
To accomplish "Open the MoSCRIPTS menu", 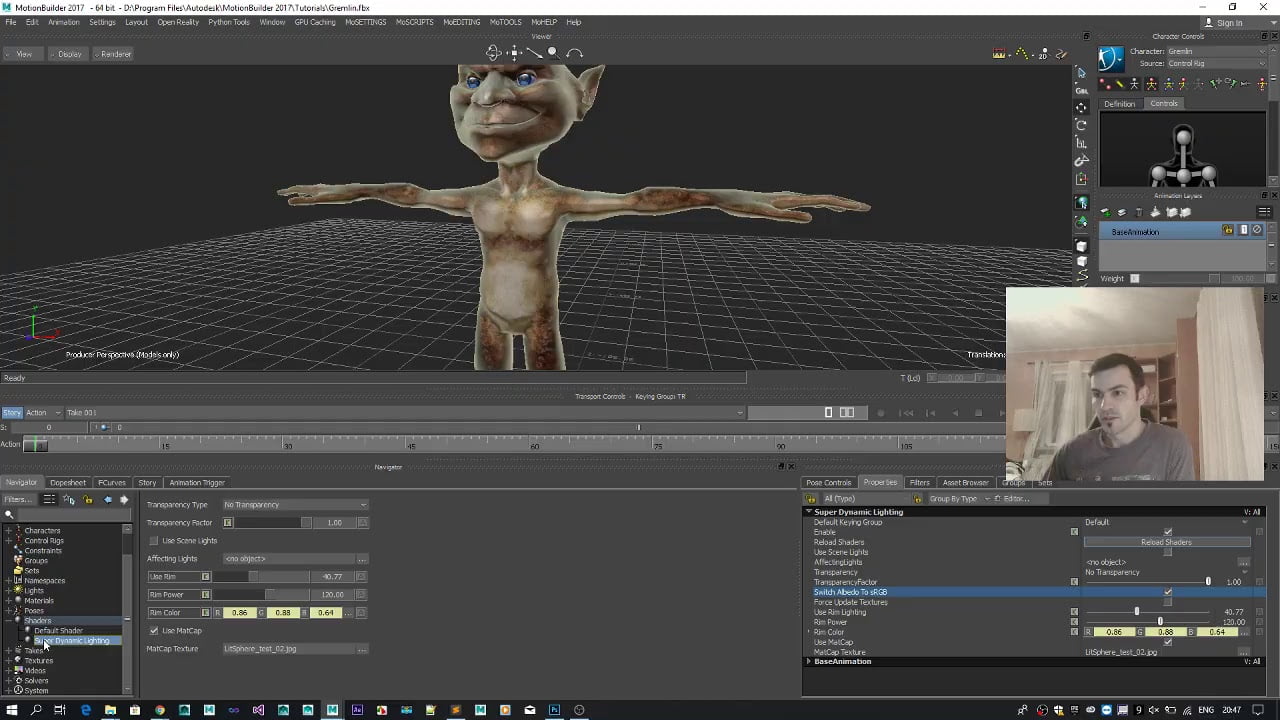I will coord(414,22).
